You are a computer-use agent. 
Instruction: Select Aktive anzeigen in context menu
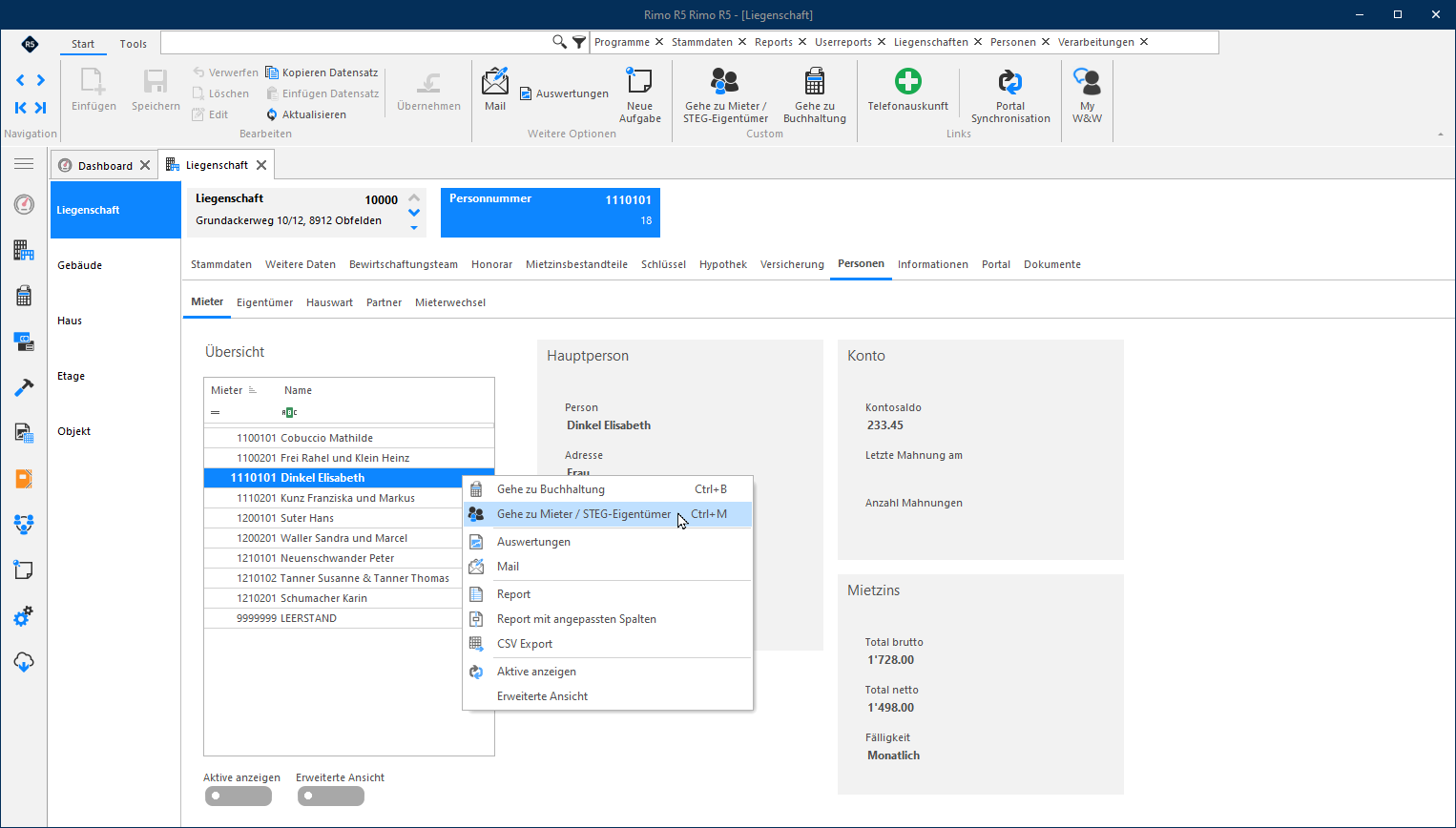tap(608, 672)
